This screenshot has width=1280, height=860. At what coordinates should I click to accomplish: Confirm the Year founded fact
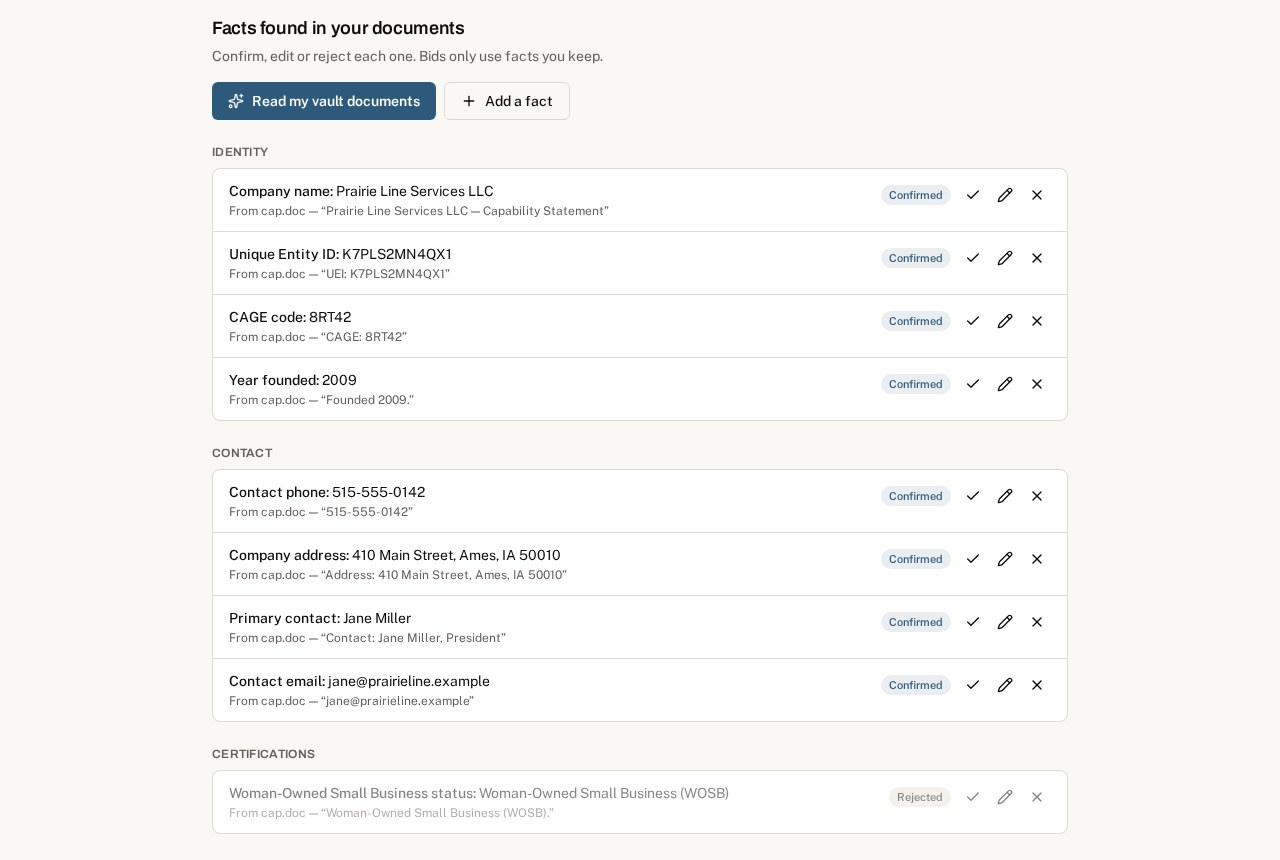[x=973, y=384]
